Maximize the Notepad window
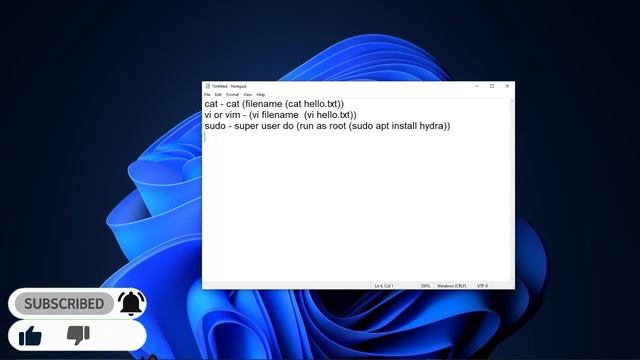The width and height of the screenshot is (640, 360). pos(492,86)
